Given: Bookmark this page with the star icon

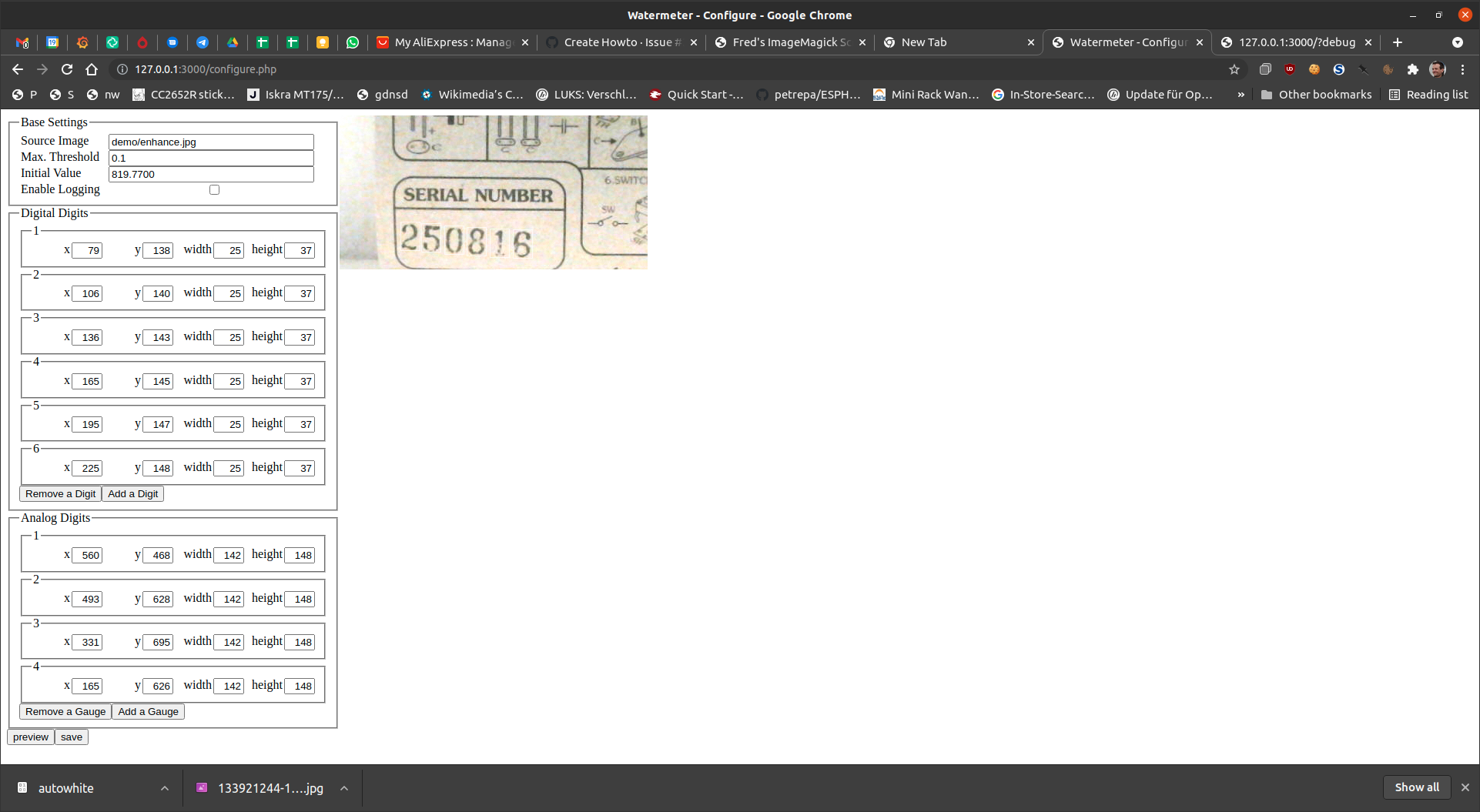Looking at the screenshot, I should (x=1234, y=69).
